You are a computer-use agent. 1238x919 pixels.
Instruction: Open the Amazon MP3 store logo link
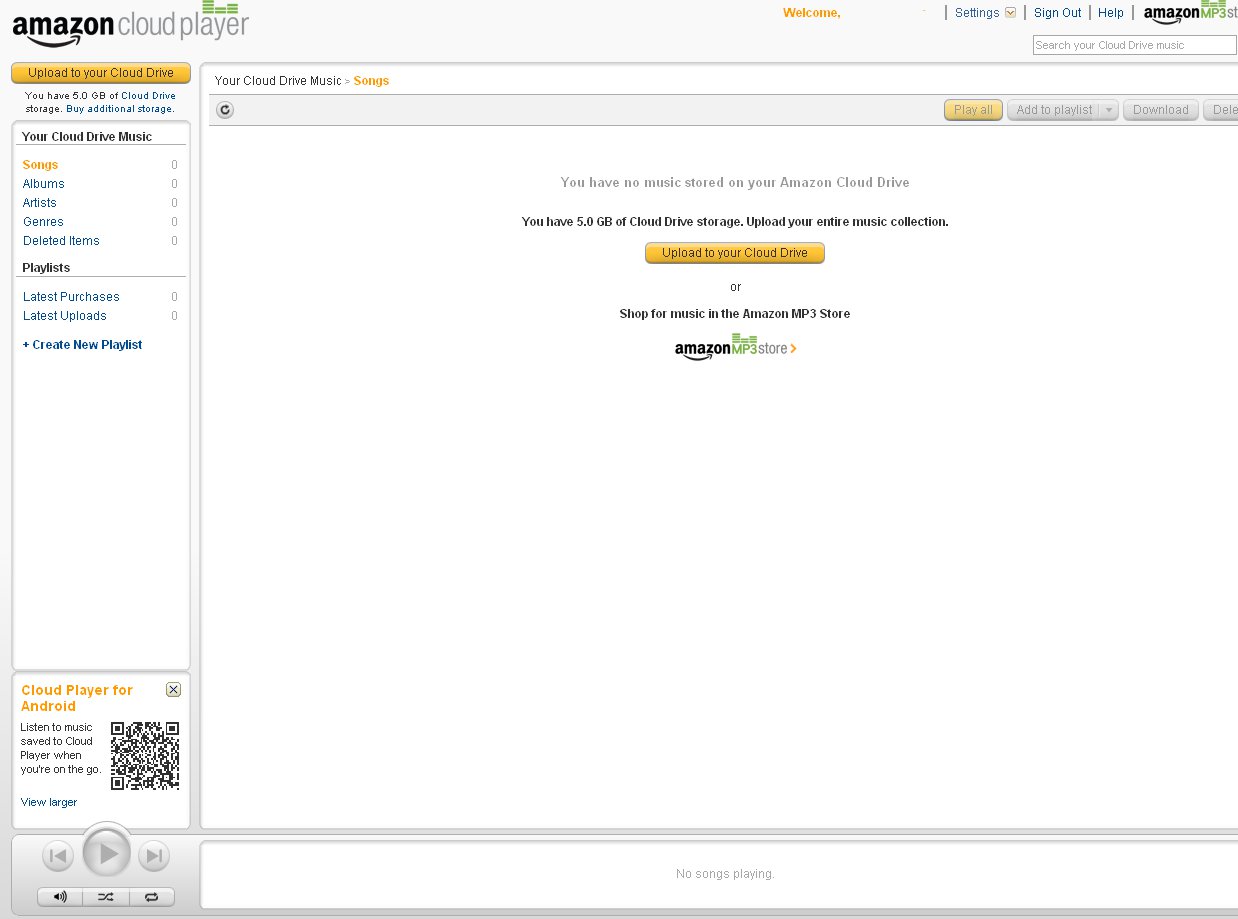pos(735,347)
